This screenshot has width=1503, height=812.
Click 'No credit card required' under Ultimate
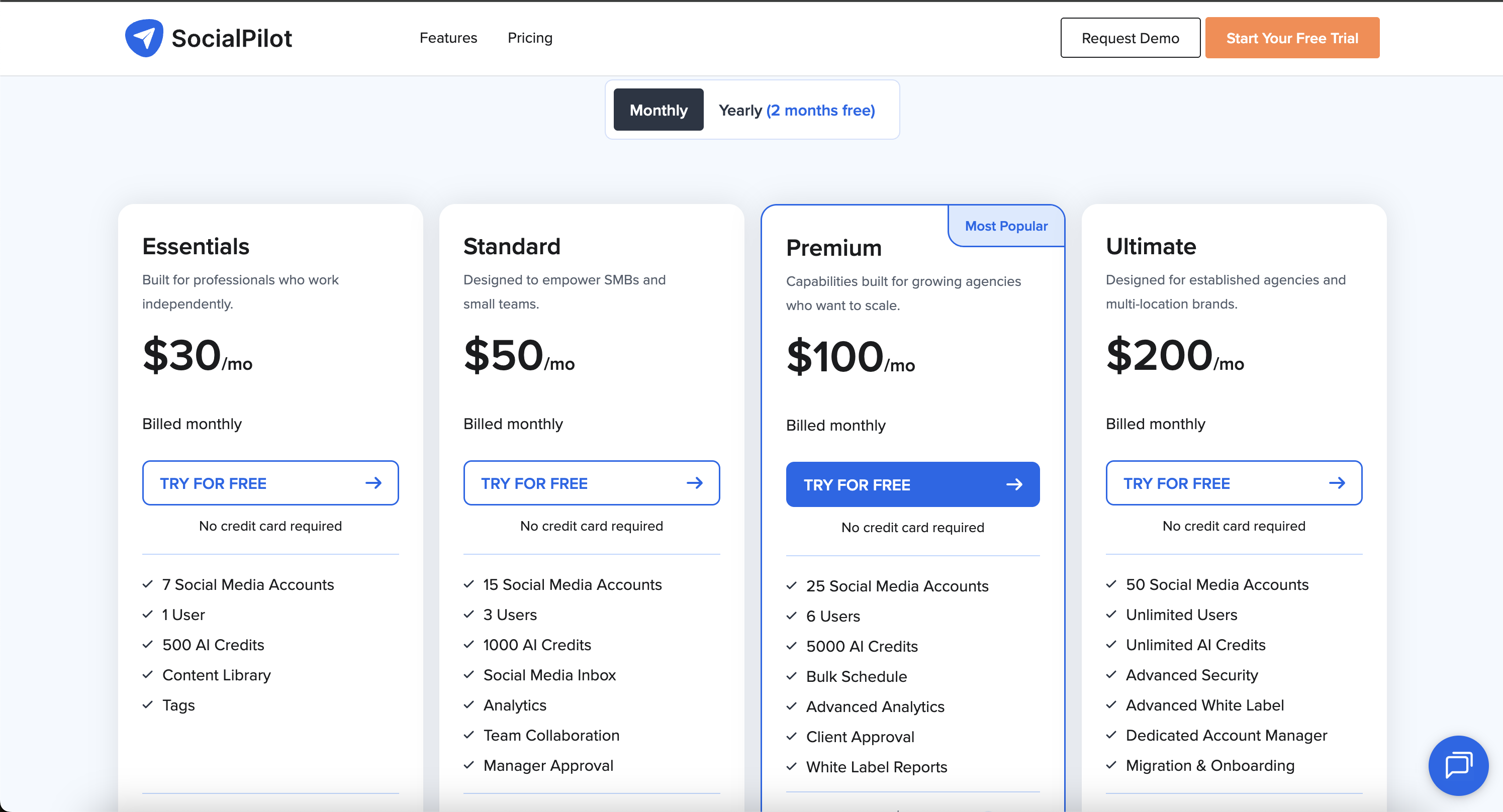(1234, 526)
